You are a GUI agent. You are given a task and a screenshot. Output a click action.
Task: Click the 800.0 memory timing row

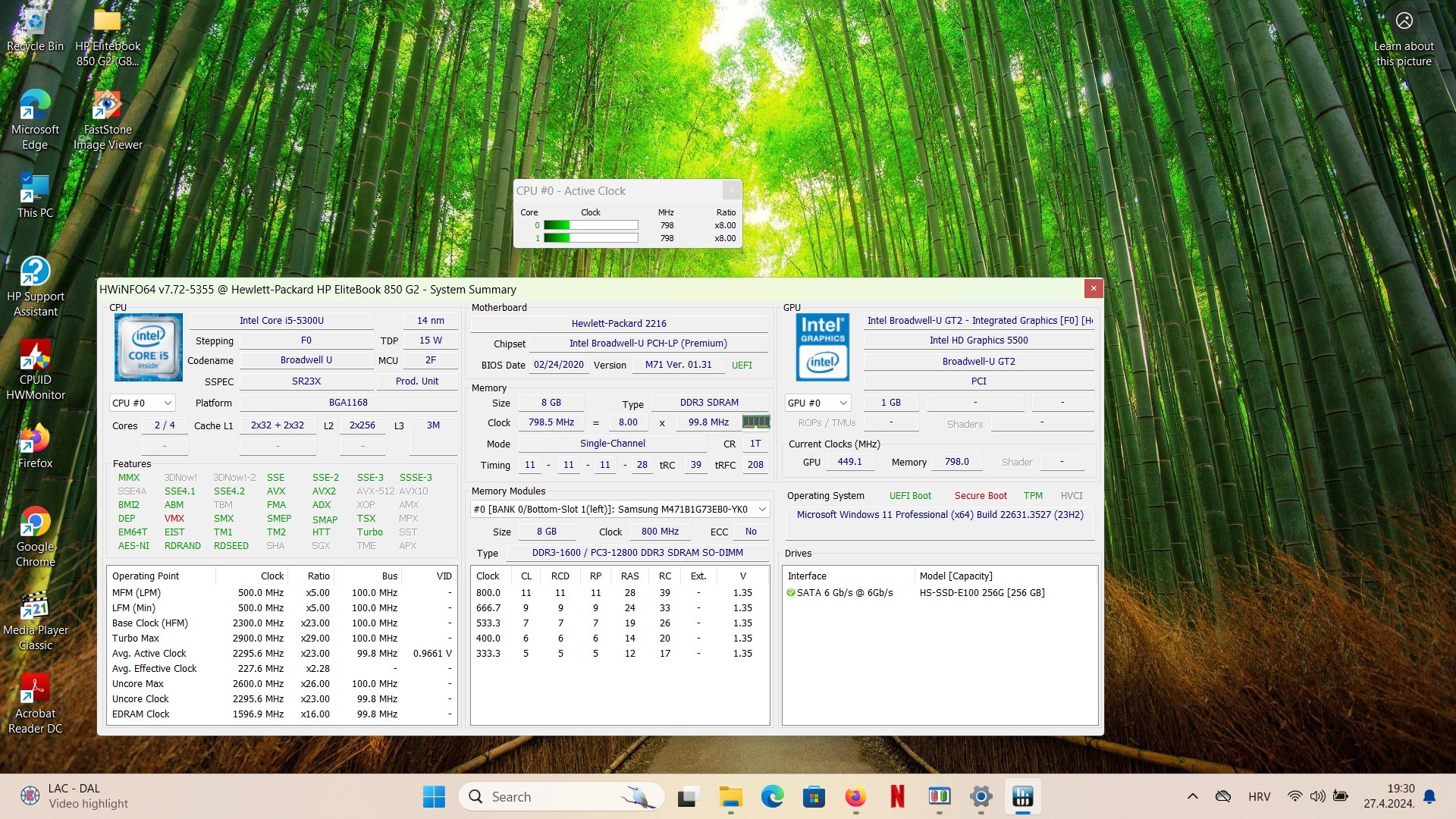click(x=619, y=593)
